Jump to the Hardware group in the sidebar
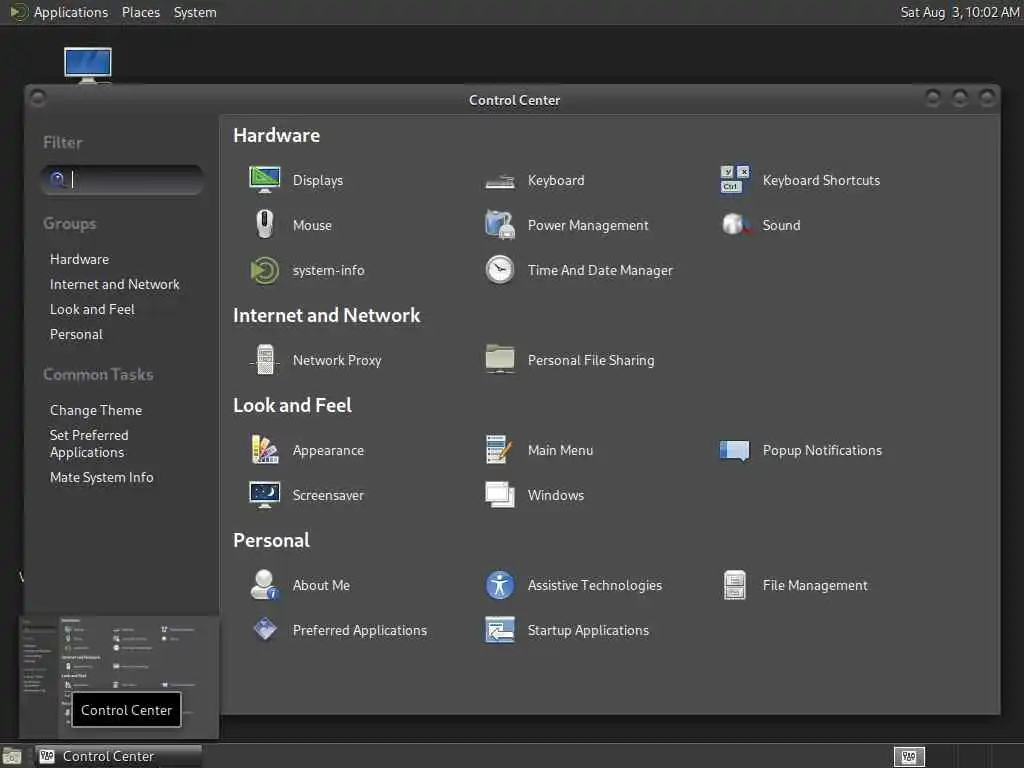Viewport: 1024px width, 768px height. click(80, 259)
